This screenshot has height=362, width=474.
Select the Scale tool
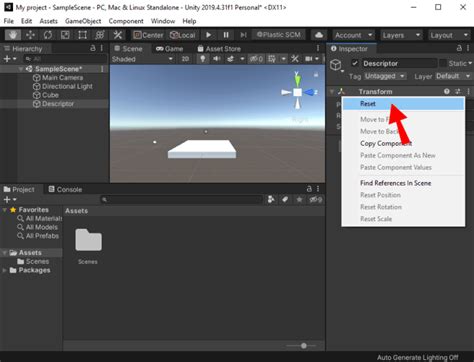(65, 35)
